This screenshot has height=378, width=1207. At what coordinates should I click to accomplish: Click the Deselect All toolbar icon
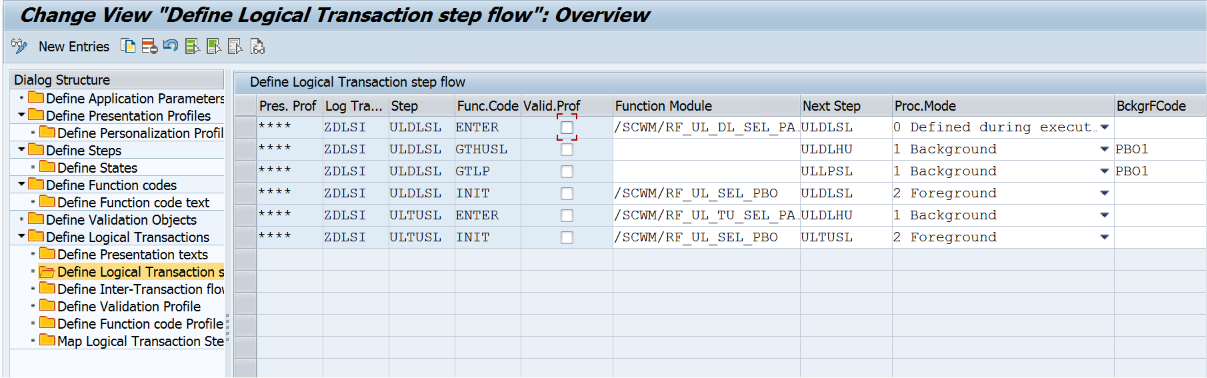235,46
